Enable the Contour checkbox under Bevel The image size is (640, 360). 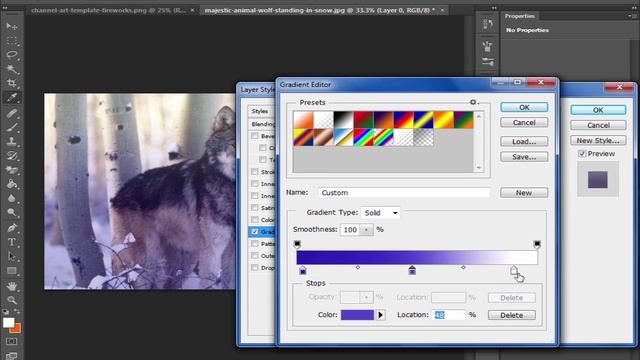[263, 148]
